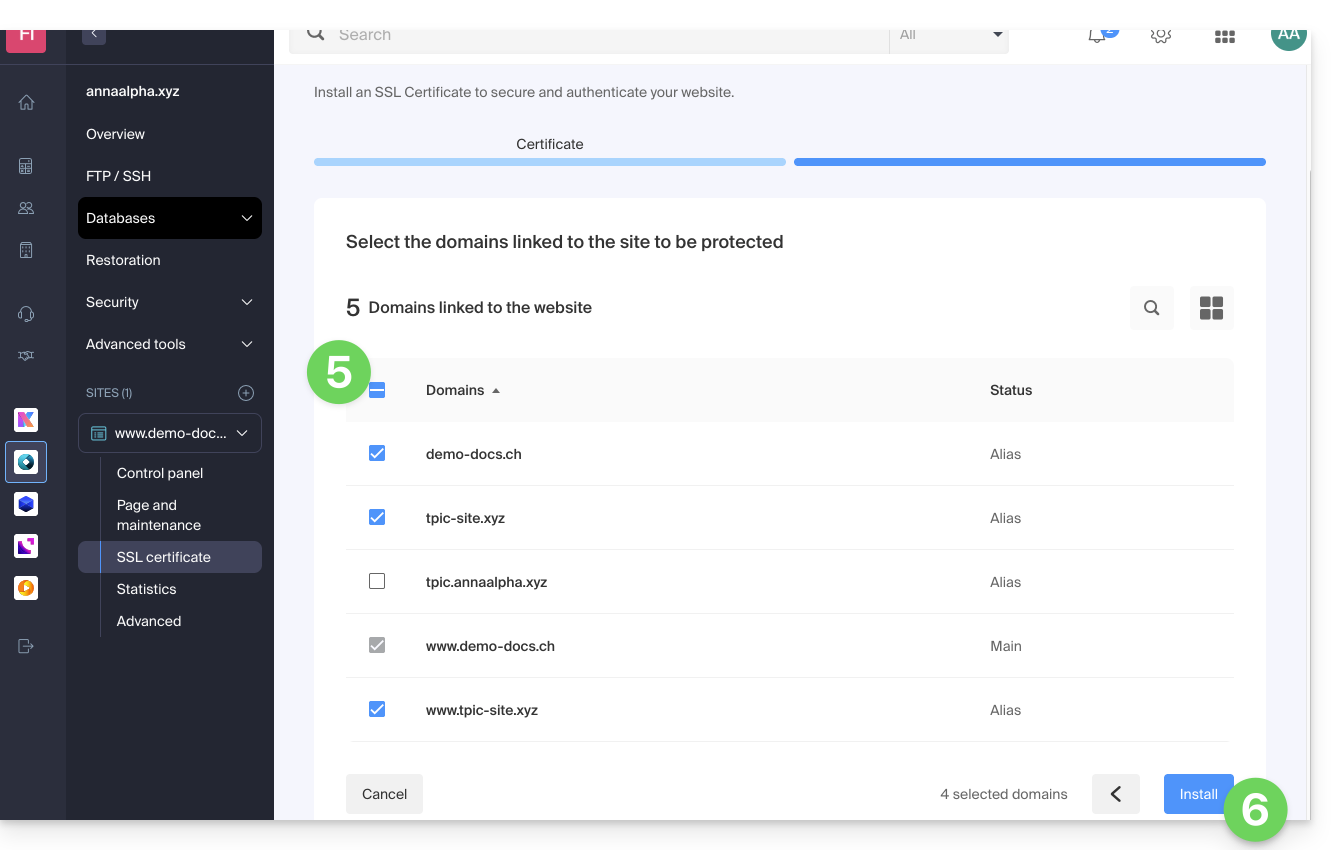Switch to grid view of domains

(1211, 308)
